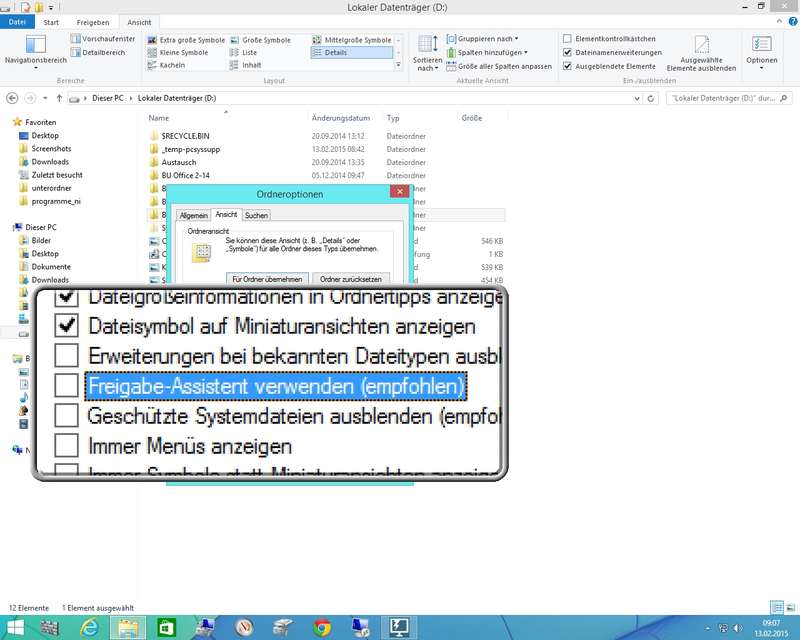This screenshot has height=640, width=800.
Task: Click the Sortieren nach icon
Action: pyautogui.click(x=428, y=52)
